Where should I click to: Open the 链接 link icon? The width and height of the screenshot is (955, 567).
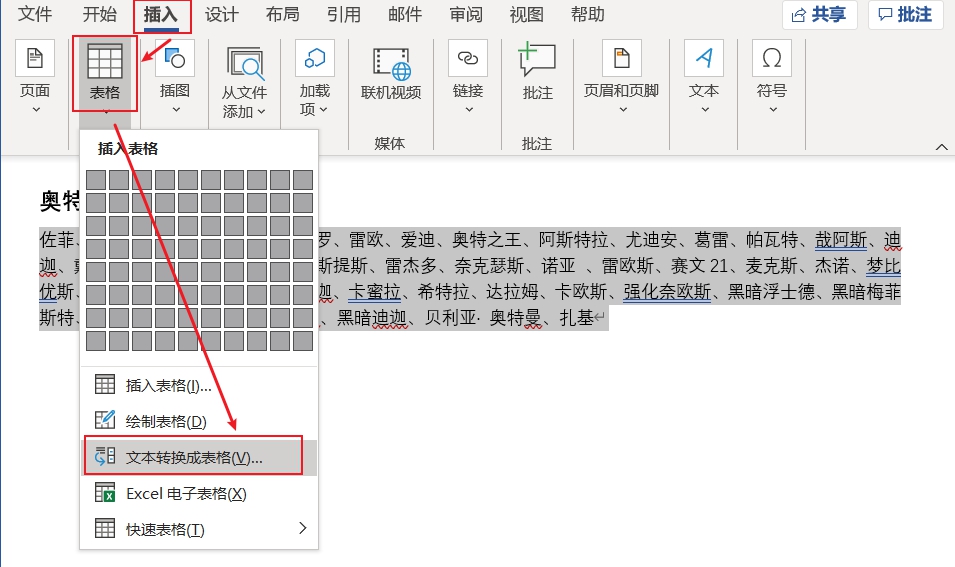[x=468, y=58]
